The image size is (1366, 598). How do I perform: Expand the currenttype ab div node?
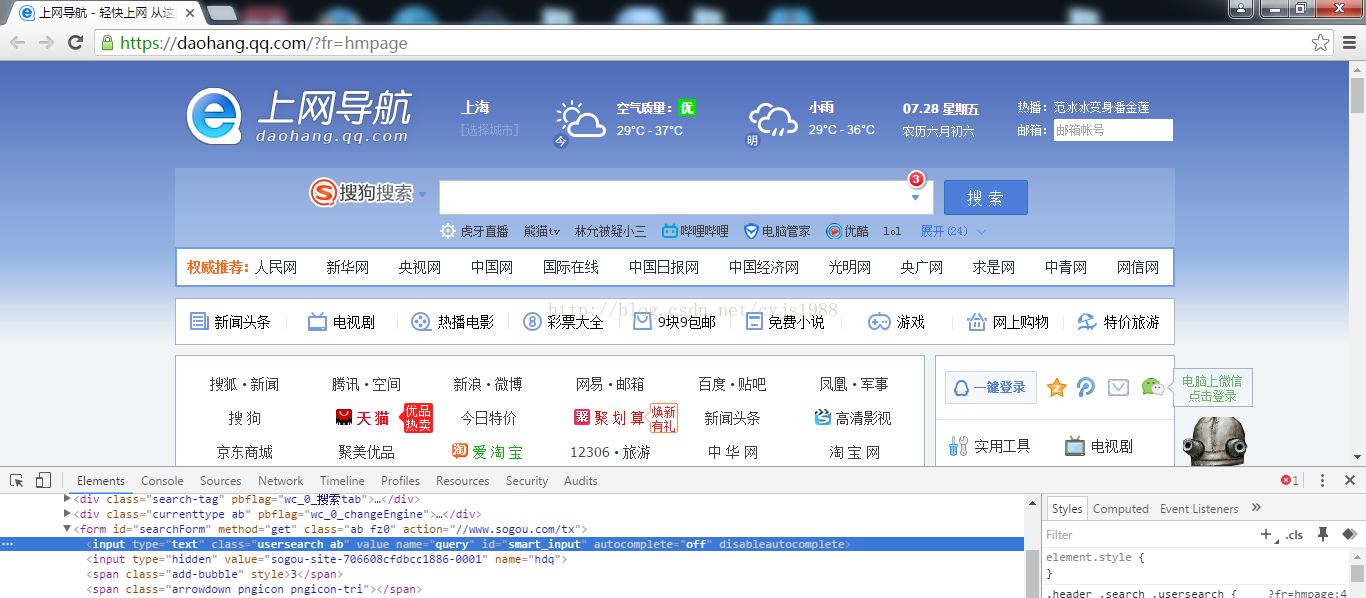click(68, 514)
